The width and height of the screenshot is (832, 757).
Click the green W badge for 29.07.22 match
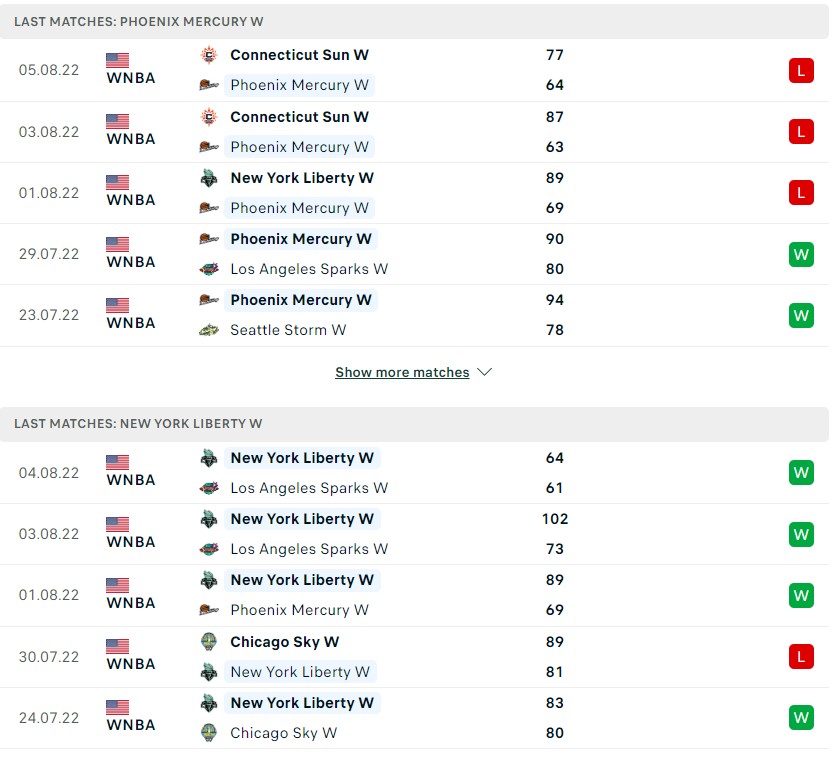[800, 254]
